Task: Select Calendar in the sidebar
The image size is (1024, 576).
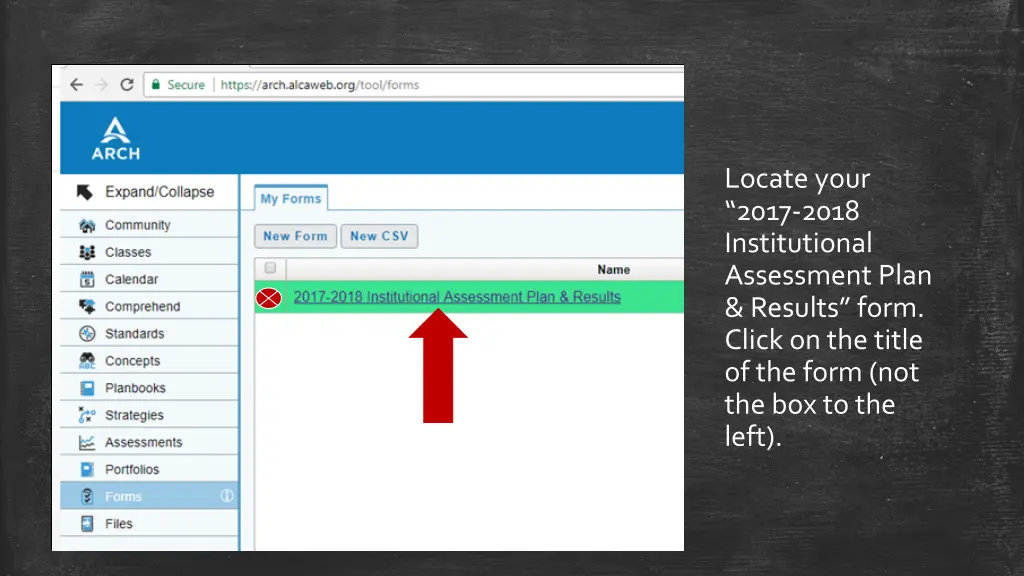Action: tap(149, 280)
